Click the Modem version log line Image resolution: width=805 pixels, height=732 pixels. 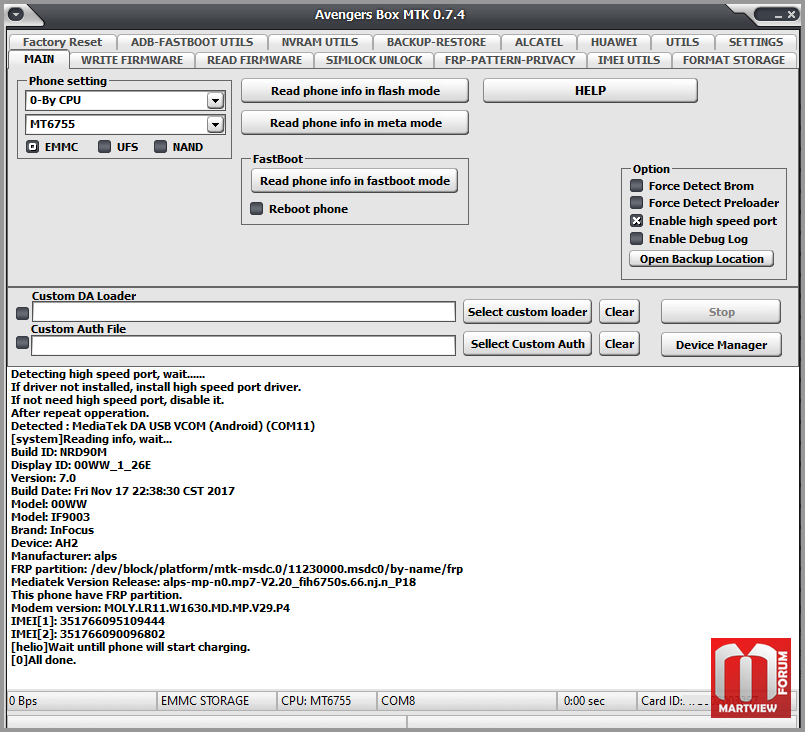click(x=150, y=608)
